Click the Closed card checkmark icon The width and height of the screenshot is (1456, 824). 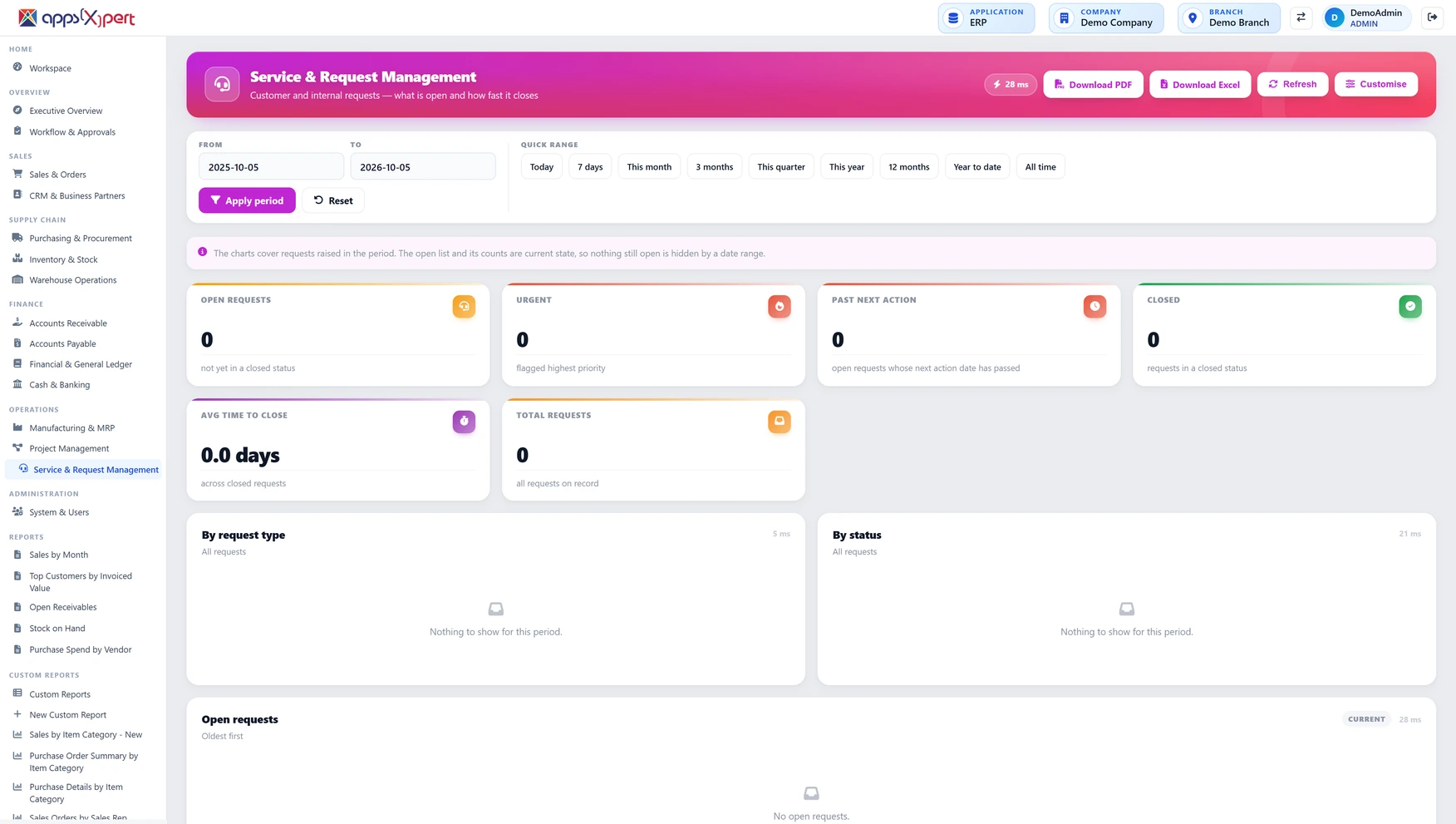pos(1410,306)
